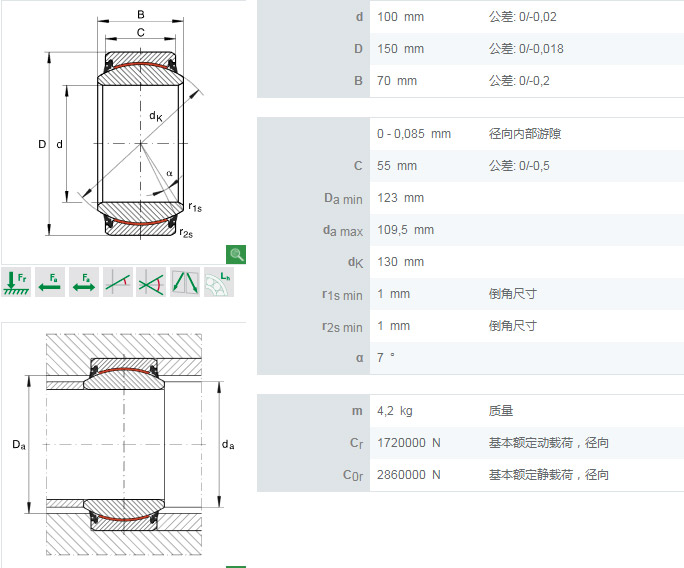Click the mass value 4,2 kg

point(395,411)
